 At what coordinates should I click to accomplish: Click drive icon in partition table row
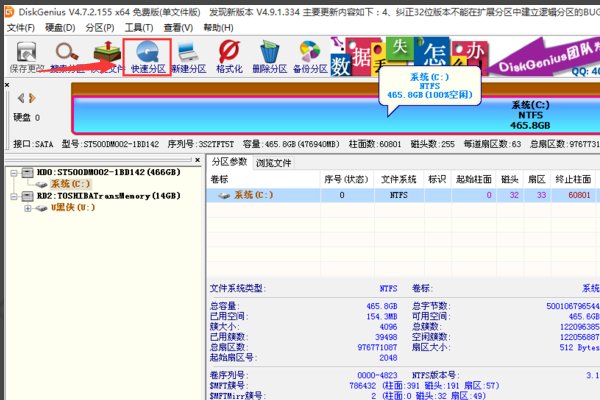pyautogui.click(x=224, y=196)
